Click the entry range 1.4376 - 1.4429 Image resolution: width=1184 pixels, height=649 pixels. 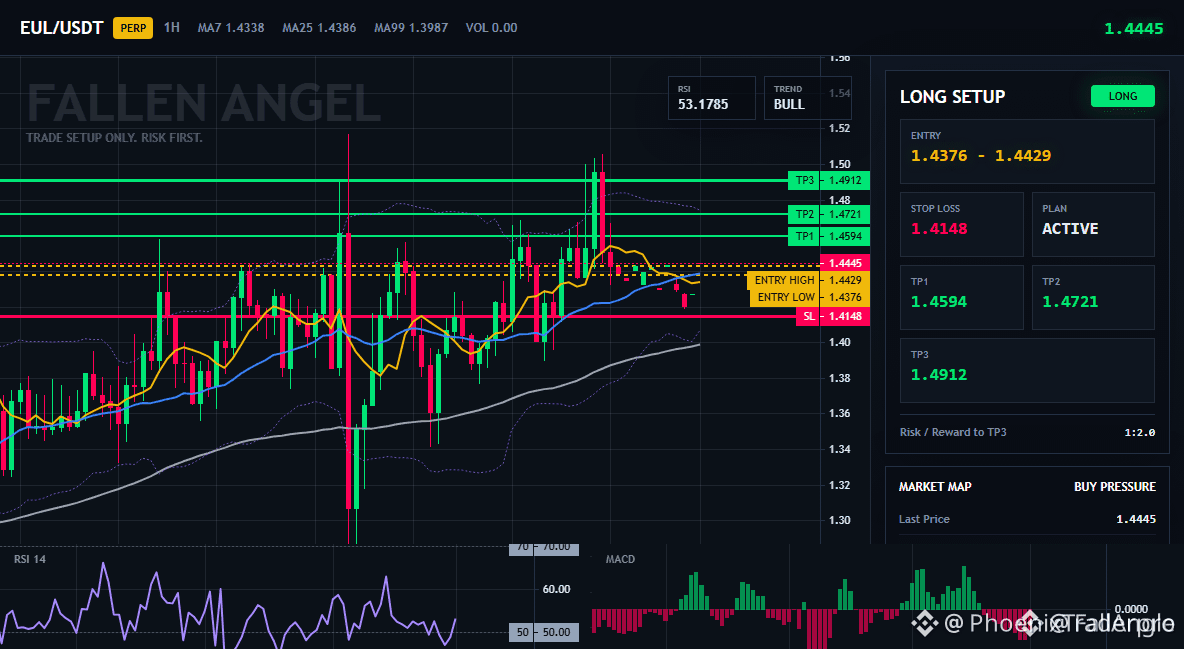(x=981, y=156)
